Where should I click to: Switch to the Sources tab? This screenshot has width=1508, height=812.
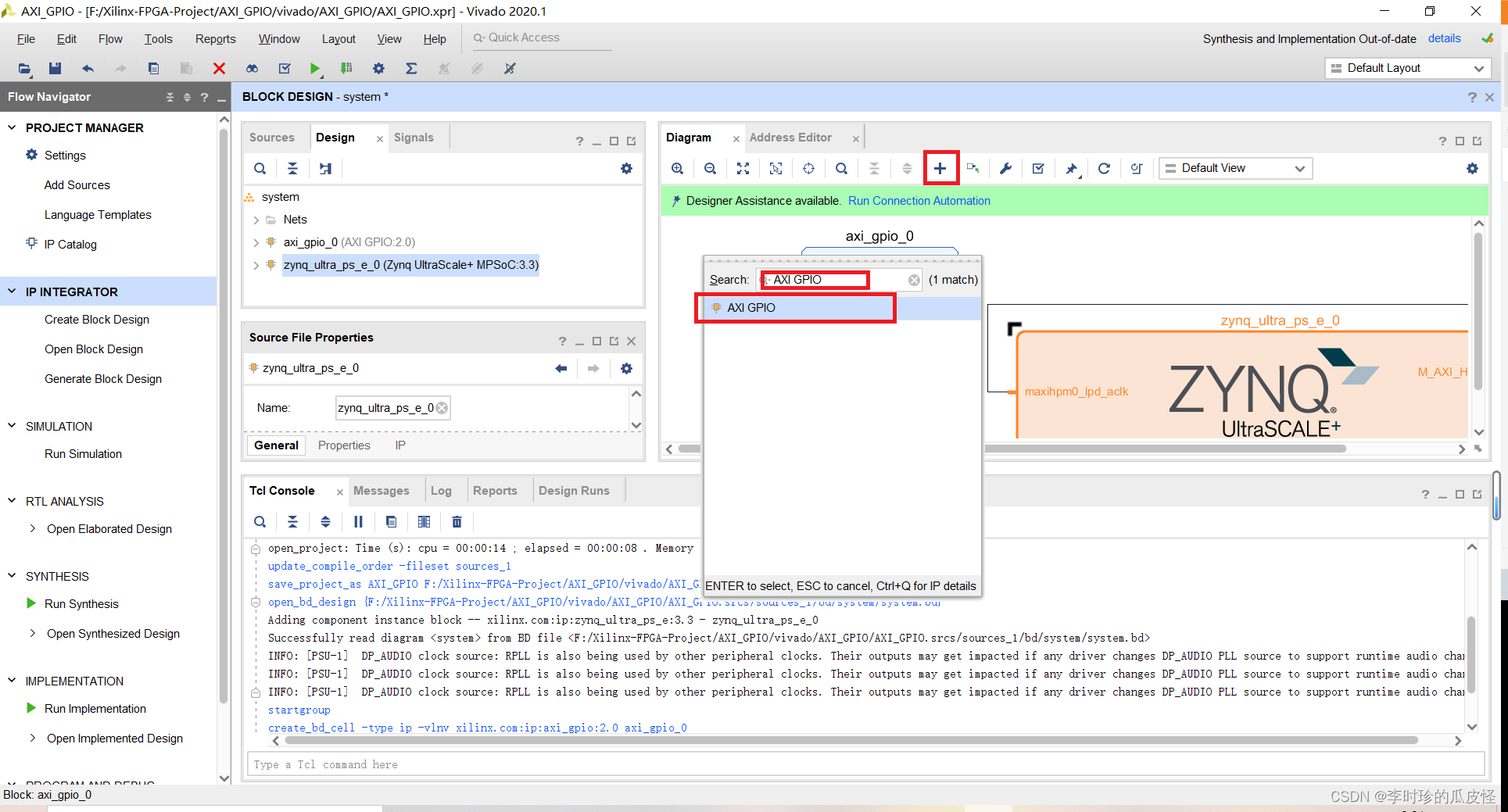coord(271,137)
